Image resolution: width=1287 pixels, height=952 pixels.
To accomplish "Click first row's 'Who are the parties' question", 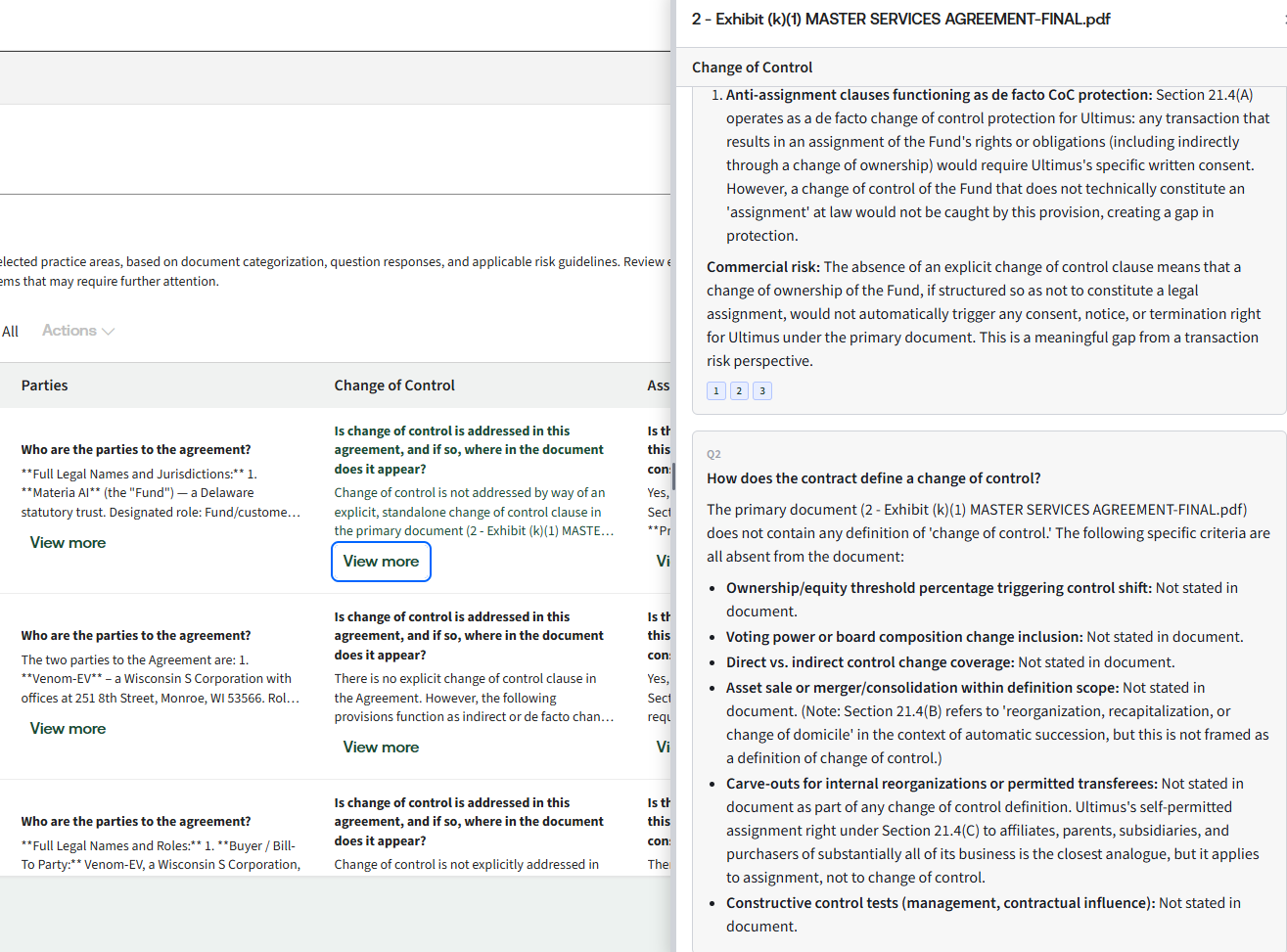I will pos(136,450).
